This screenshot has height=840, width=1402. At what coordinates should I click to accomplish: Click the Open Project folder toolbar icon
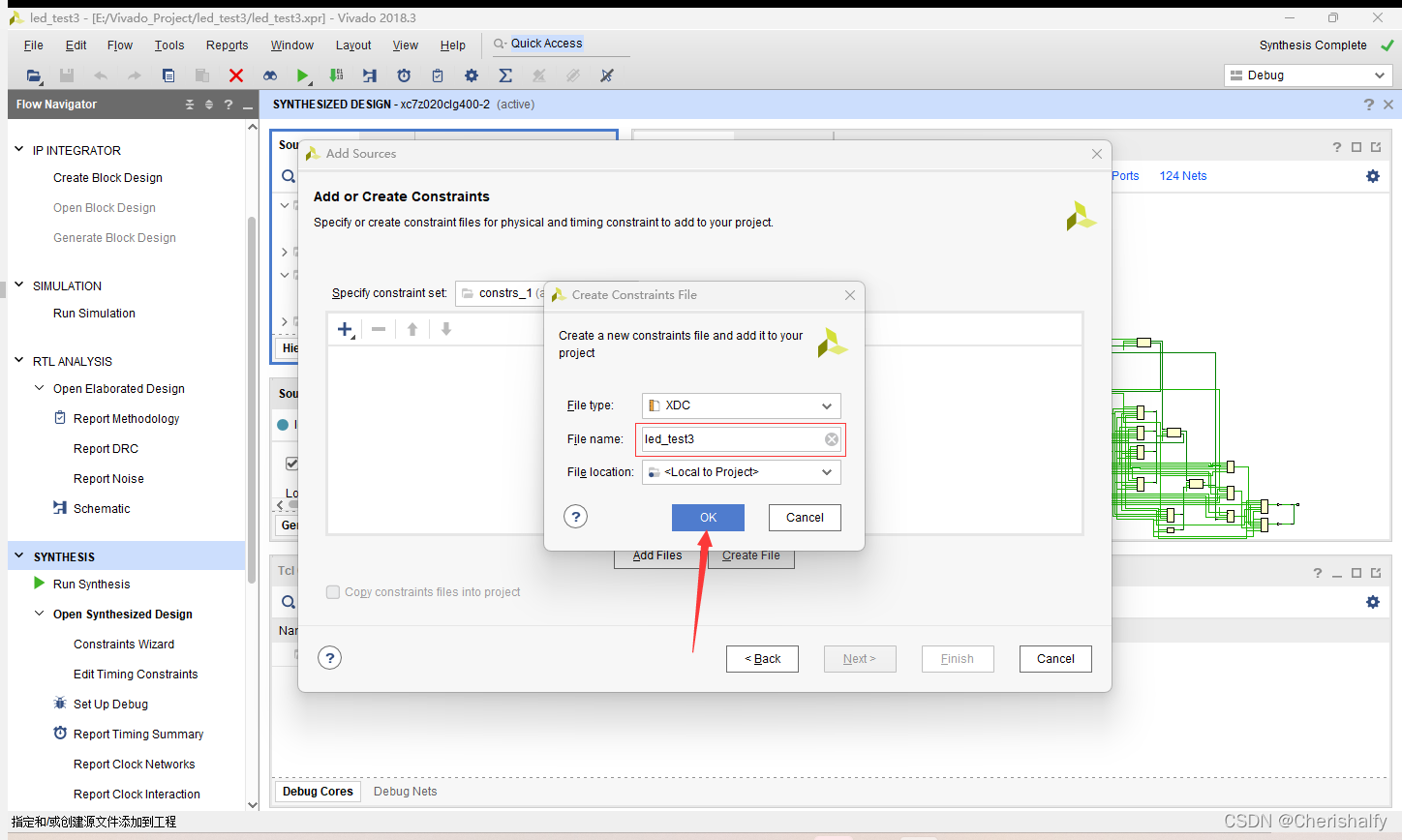coord(34,75)
